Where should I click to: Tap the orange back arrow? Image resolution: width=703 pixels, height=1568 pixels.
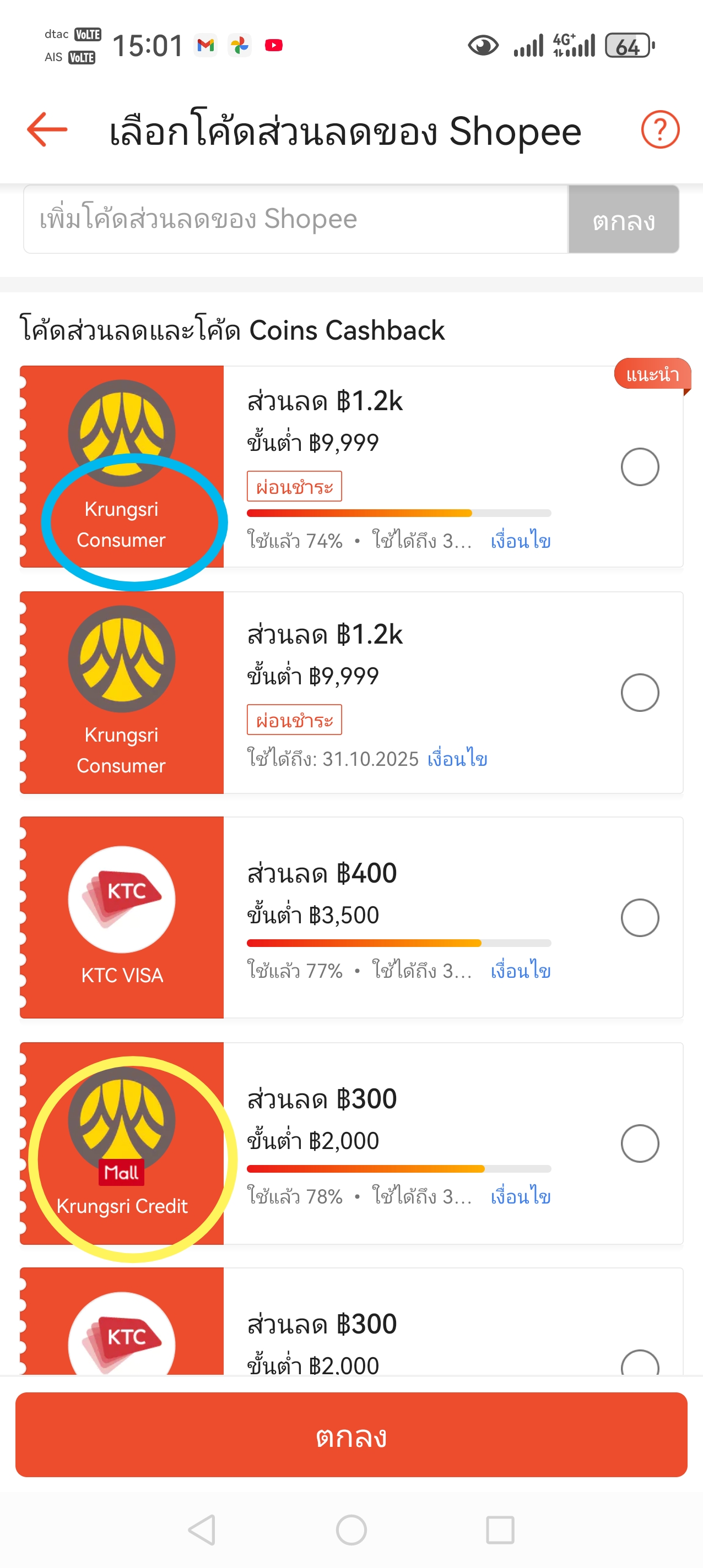[47, 129]
